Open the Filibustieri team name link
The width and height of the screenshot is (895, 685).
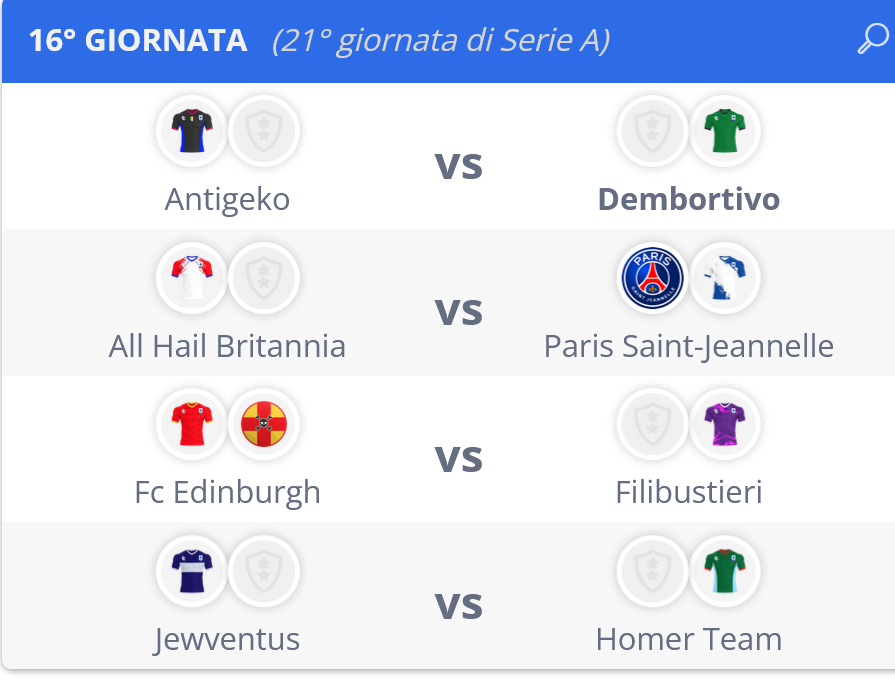pos(688,492)
